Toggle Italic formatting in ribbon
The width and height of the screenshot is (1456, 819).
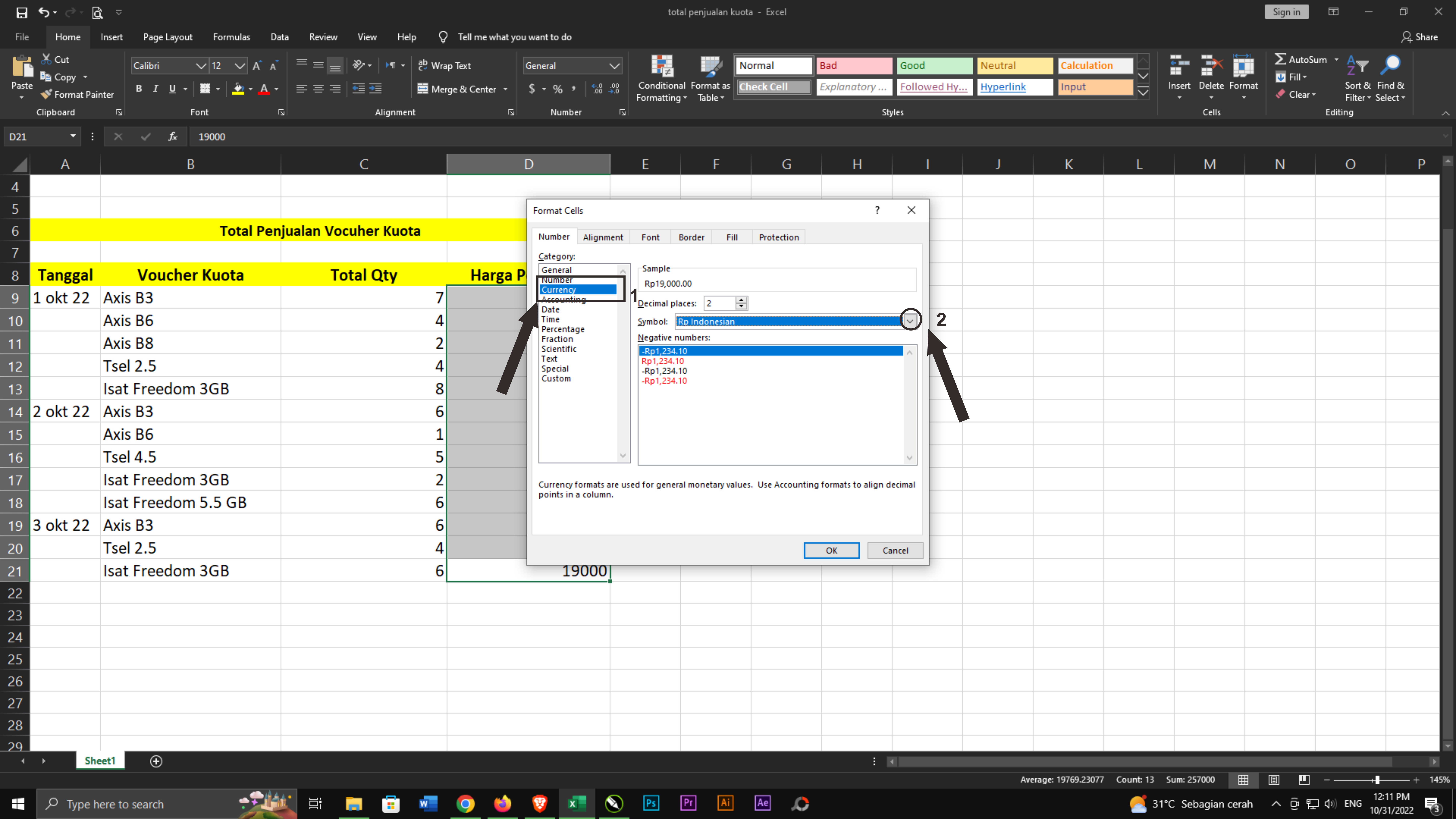(x=155, y=89)
